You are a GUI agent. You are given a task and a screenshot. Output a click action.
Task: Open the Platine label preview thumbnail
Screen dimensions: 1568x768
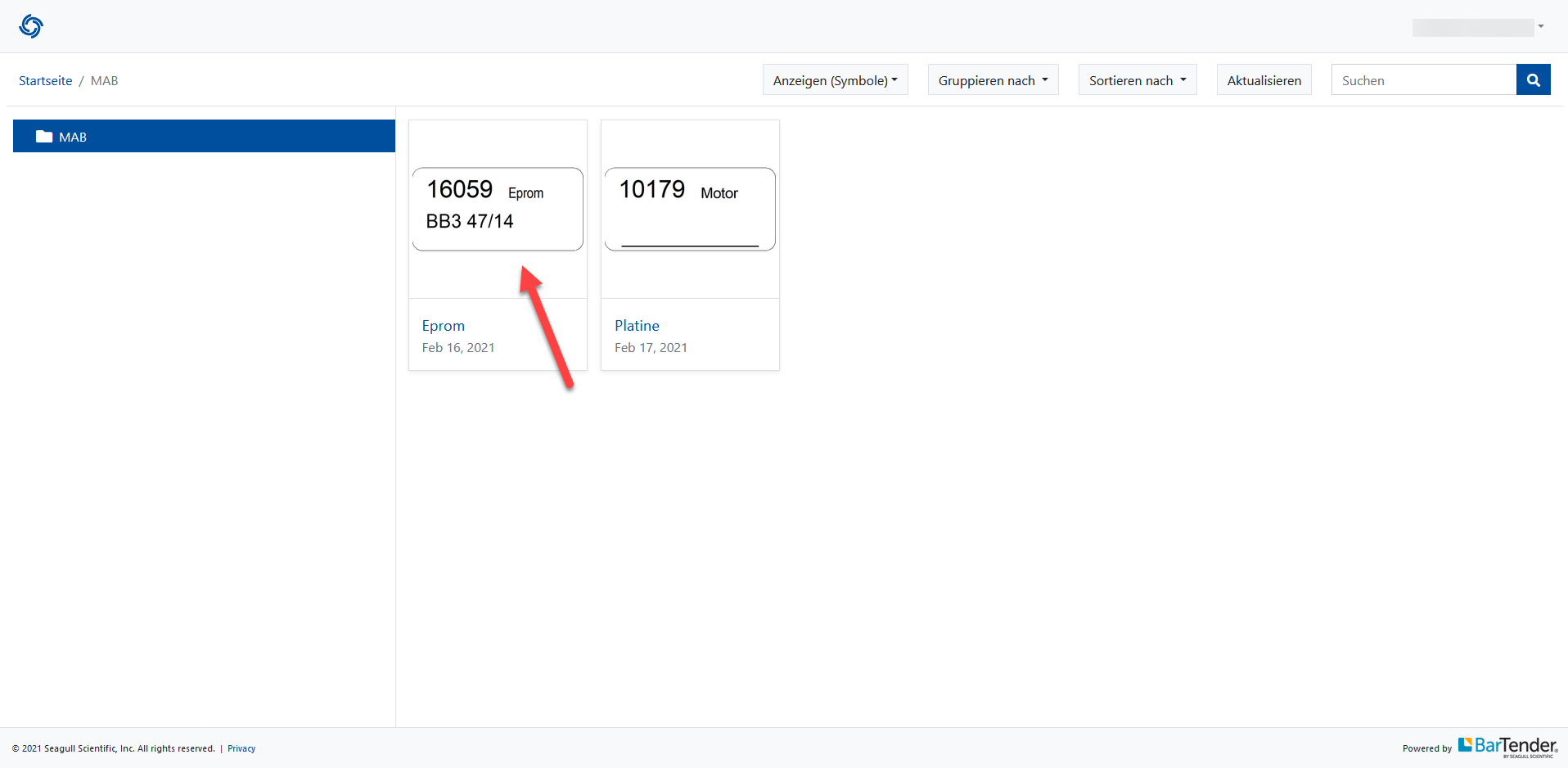pos(690,209)
